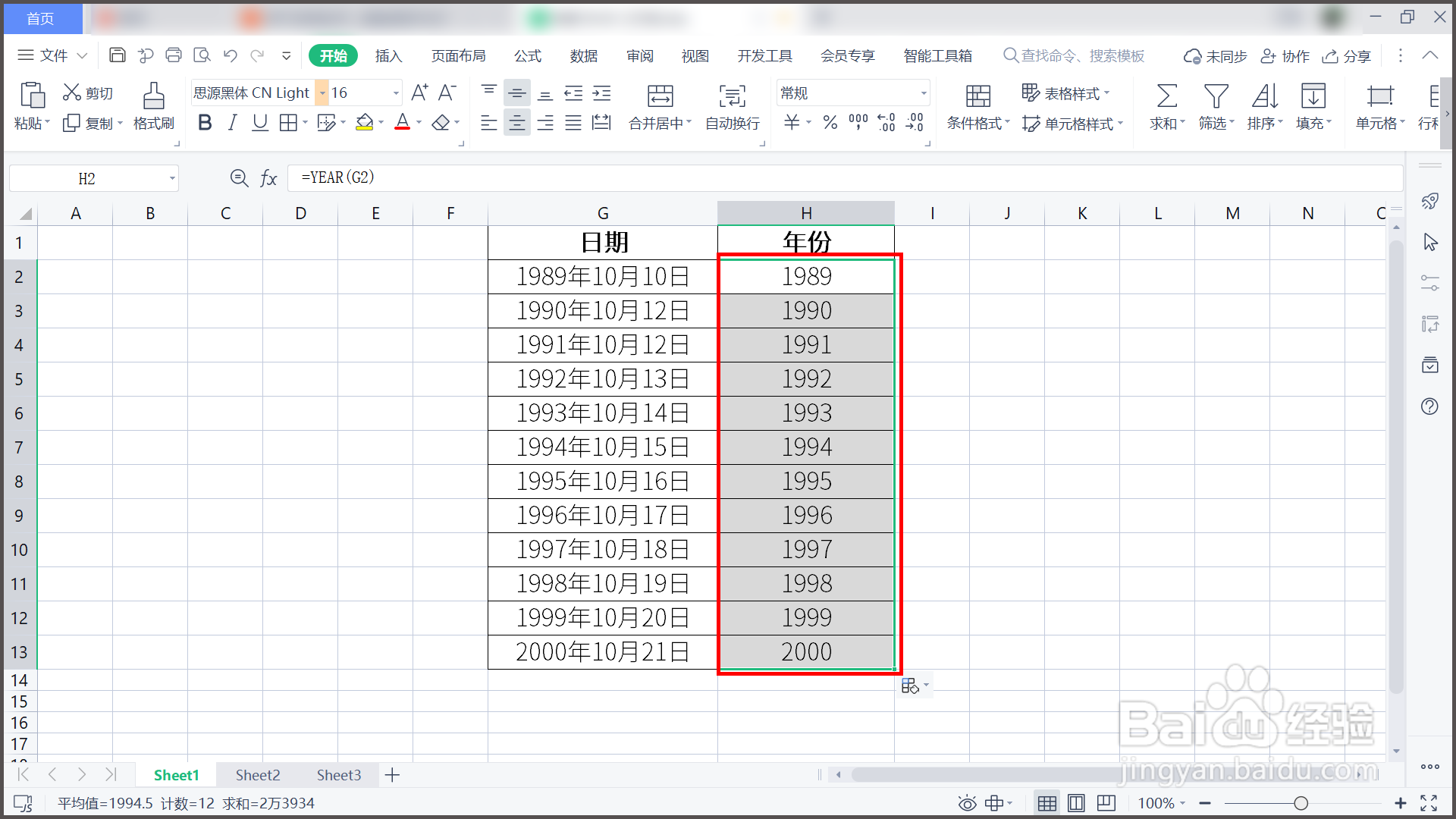Click the currency symbol icon
The image size is (1456, 819).
point(792,123)
